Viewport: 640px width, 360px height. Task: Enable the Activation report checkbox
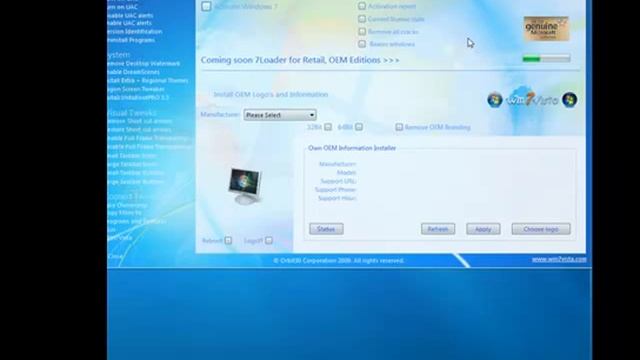coord(362,6)
